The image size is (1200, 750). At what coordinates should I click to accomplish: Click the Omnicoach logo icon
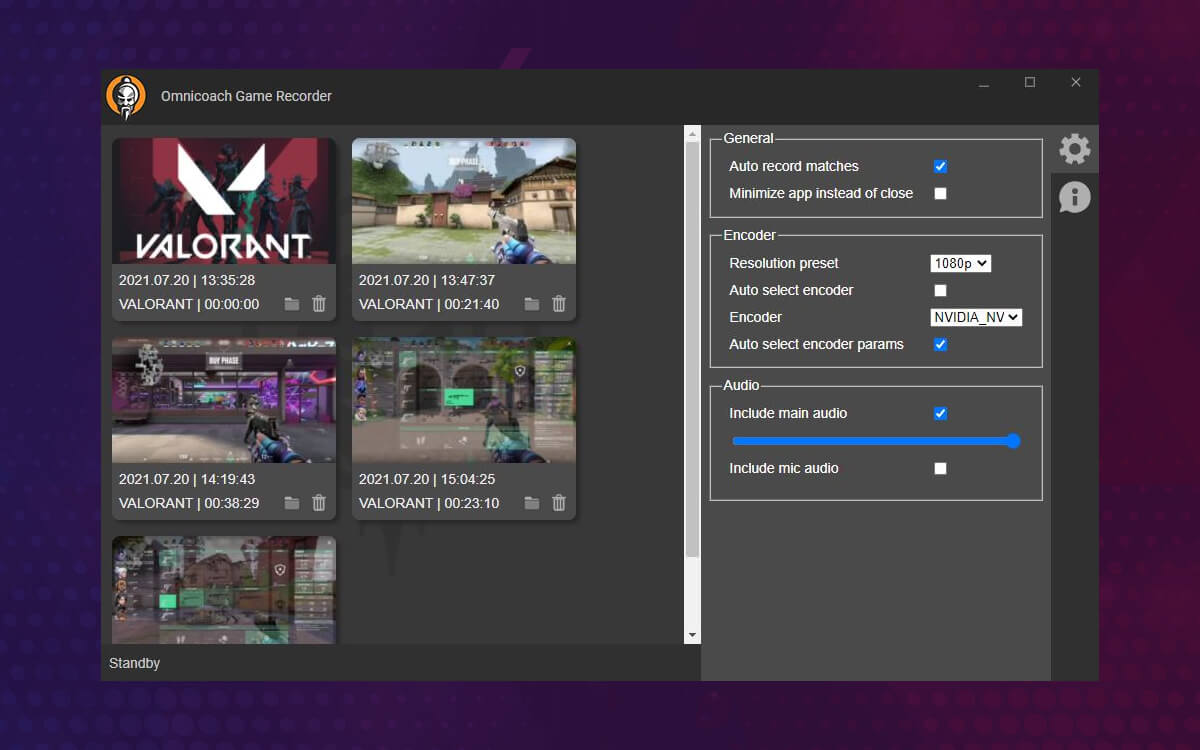point(126,97)
